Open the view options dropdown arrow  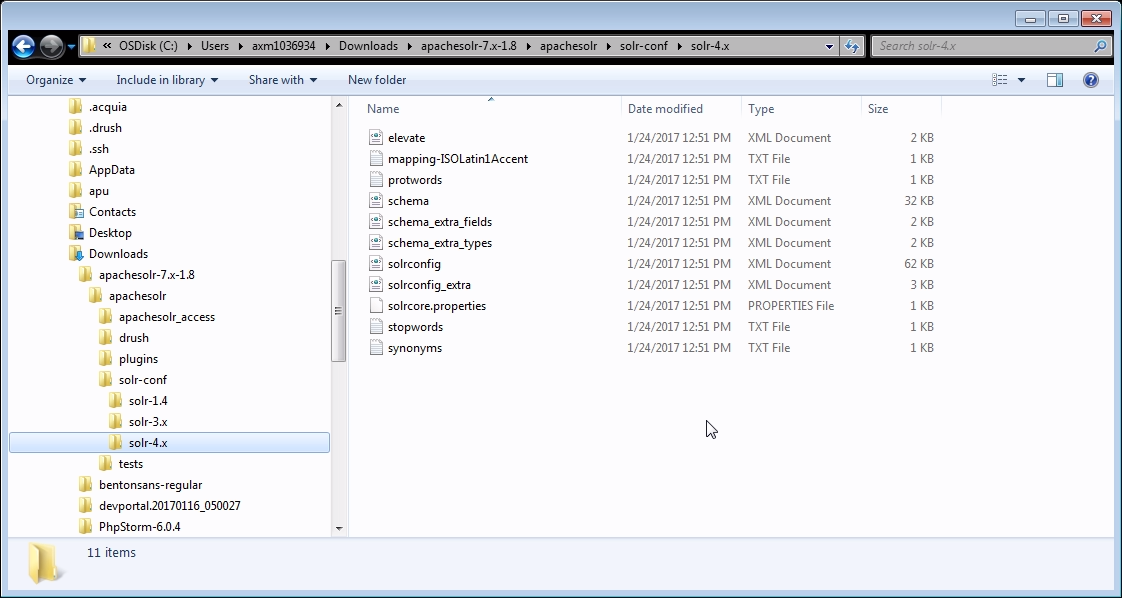click(1021, 80)
